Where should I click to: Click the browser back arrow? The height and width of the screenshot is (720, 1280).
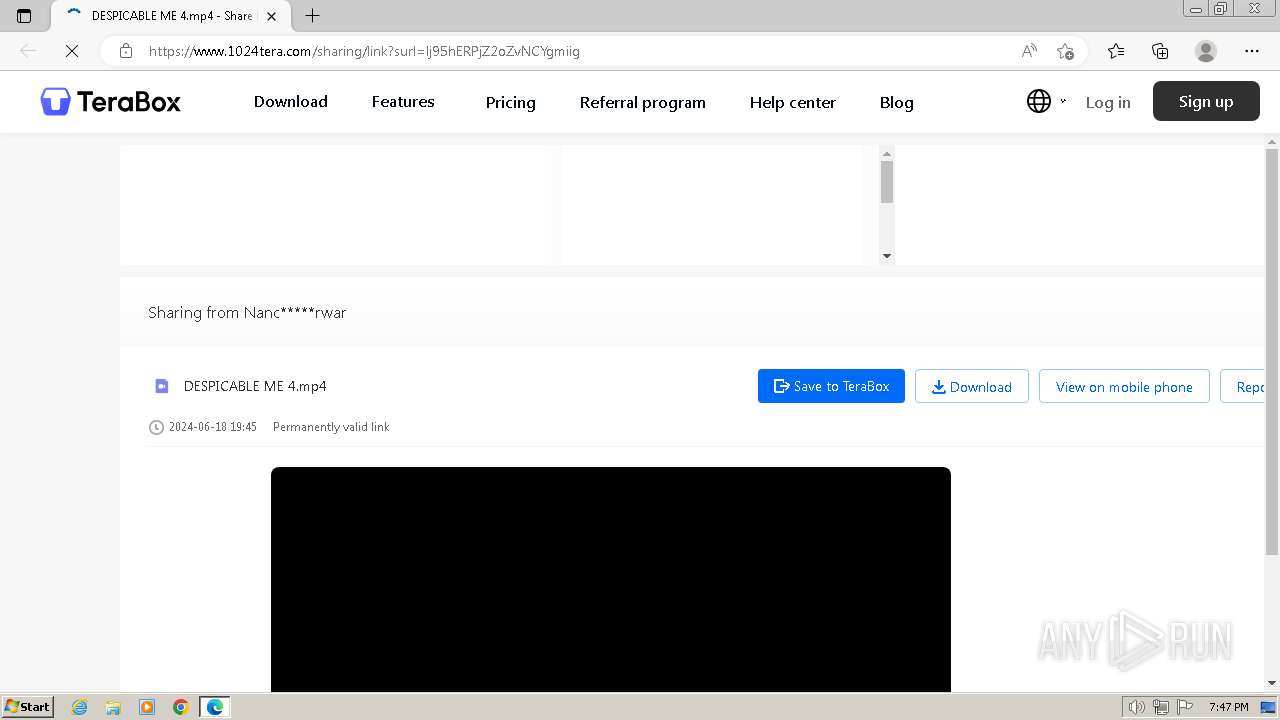pos(28,51)
